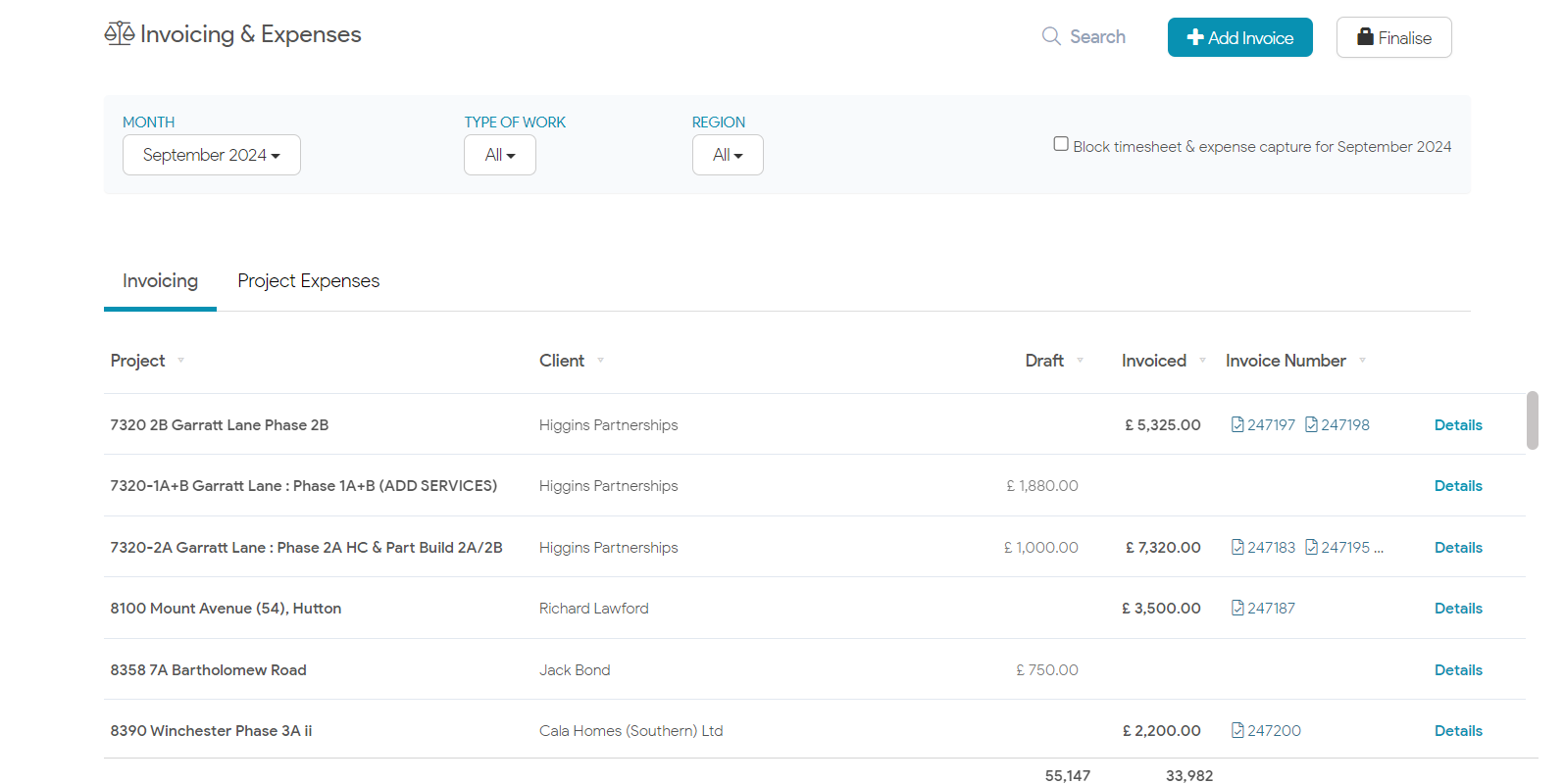Click the vertical scrollbar of the invoice table
The height and width of the screenshot is (784, 1564).
click(1532, 420)
